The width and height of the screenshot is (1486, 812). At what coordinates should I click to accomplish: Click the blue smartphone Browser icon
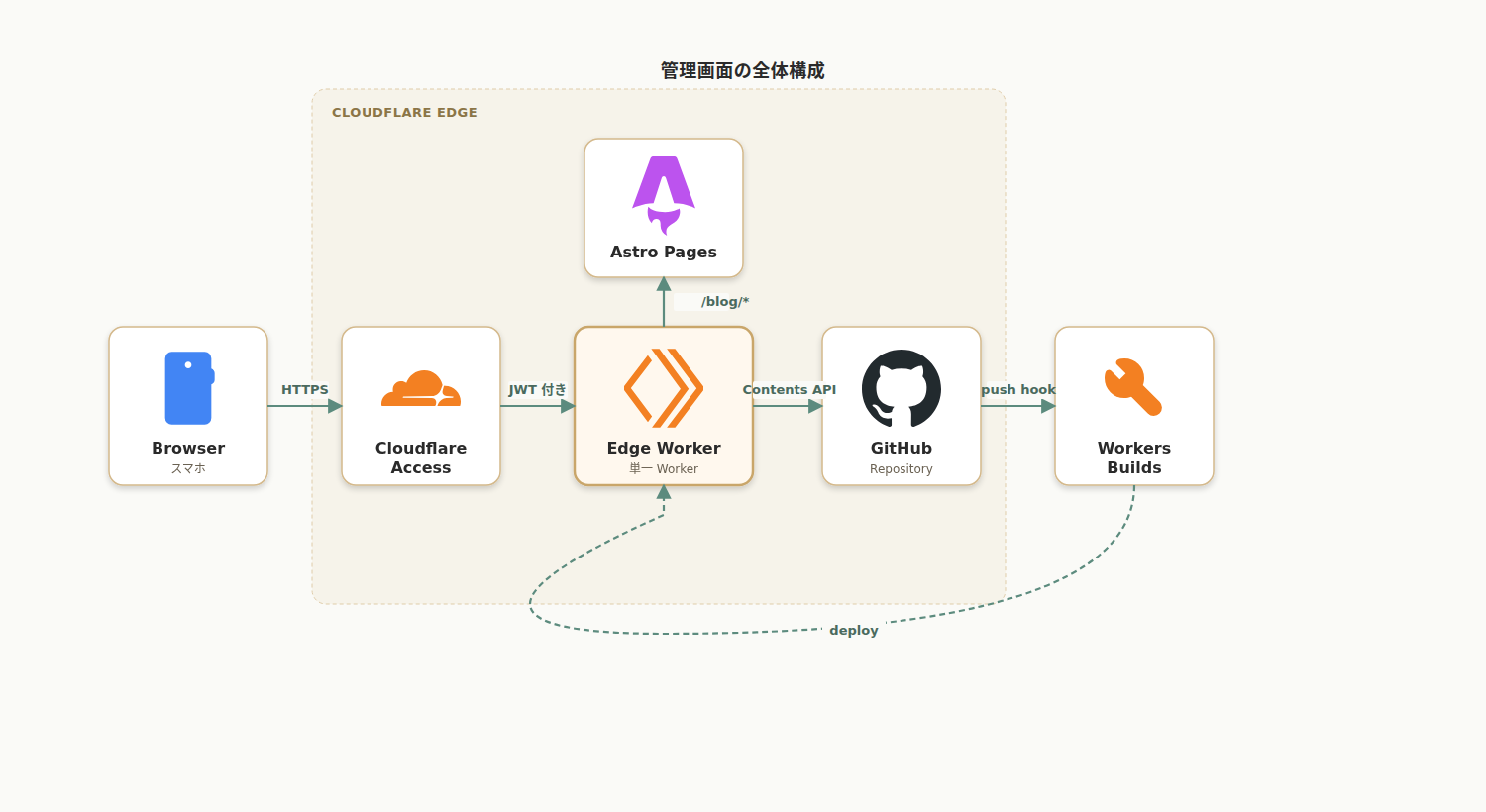pos(189,388)
